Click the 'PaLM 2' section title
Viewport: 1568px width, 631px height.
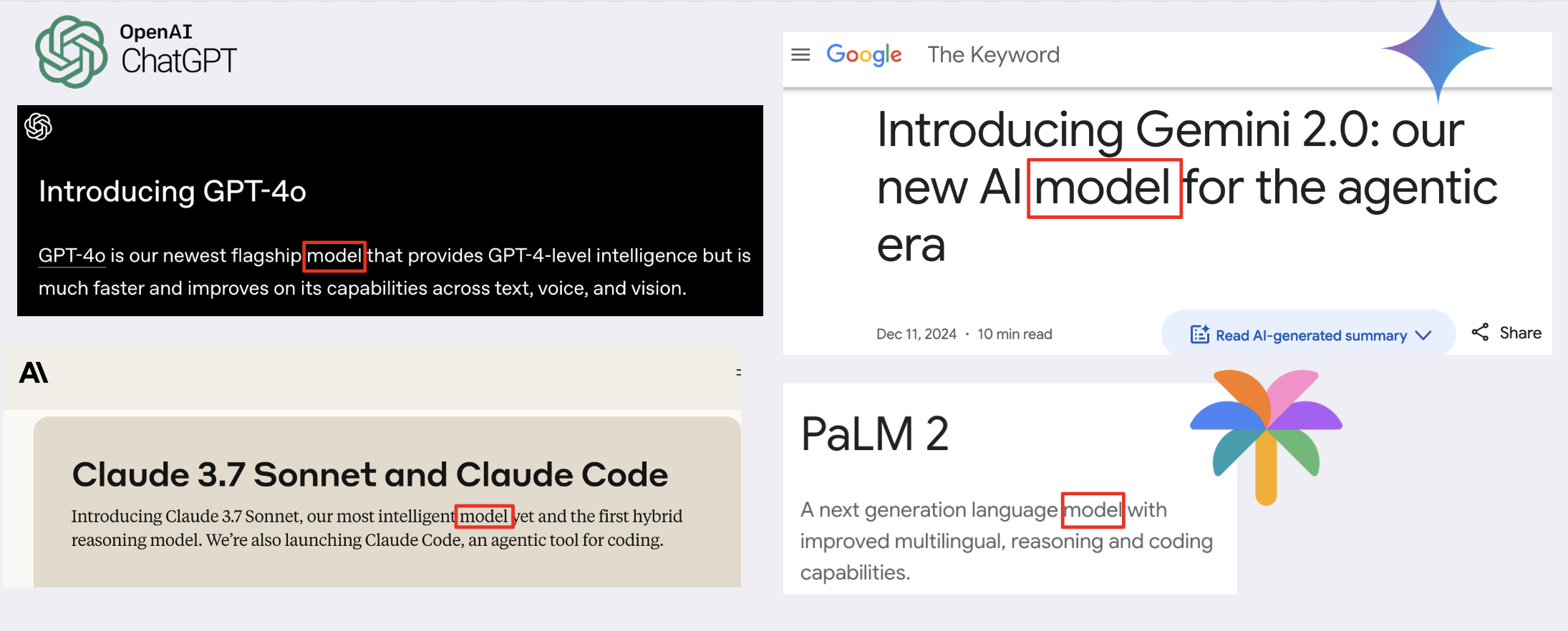[x=874, y=432]
